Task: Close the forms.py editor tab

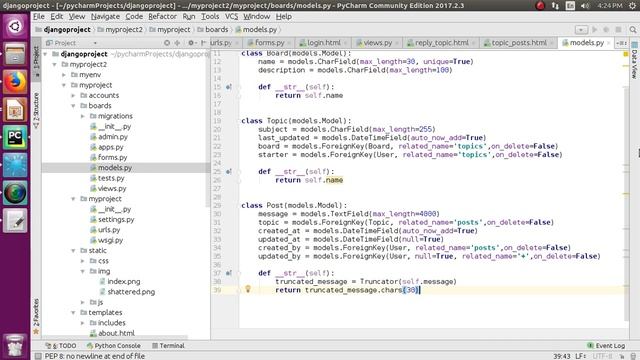Action: click(289, 43)
